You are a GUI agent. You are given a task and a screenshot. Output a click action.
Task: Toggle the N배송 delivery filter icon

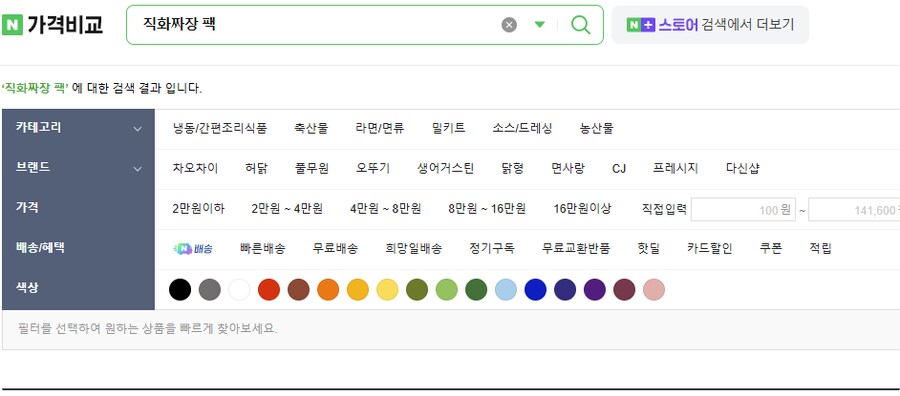(x=193, y=249)
